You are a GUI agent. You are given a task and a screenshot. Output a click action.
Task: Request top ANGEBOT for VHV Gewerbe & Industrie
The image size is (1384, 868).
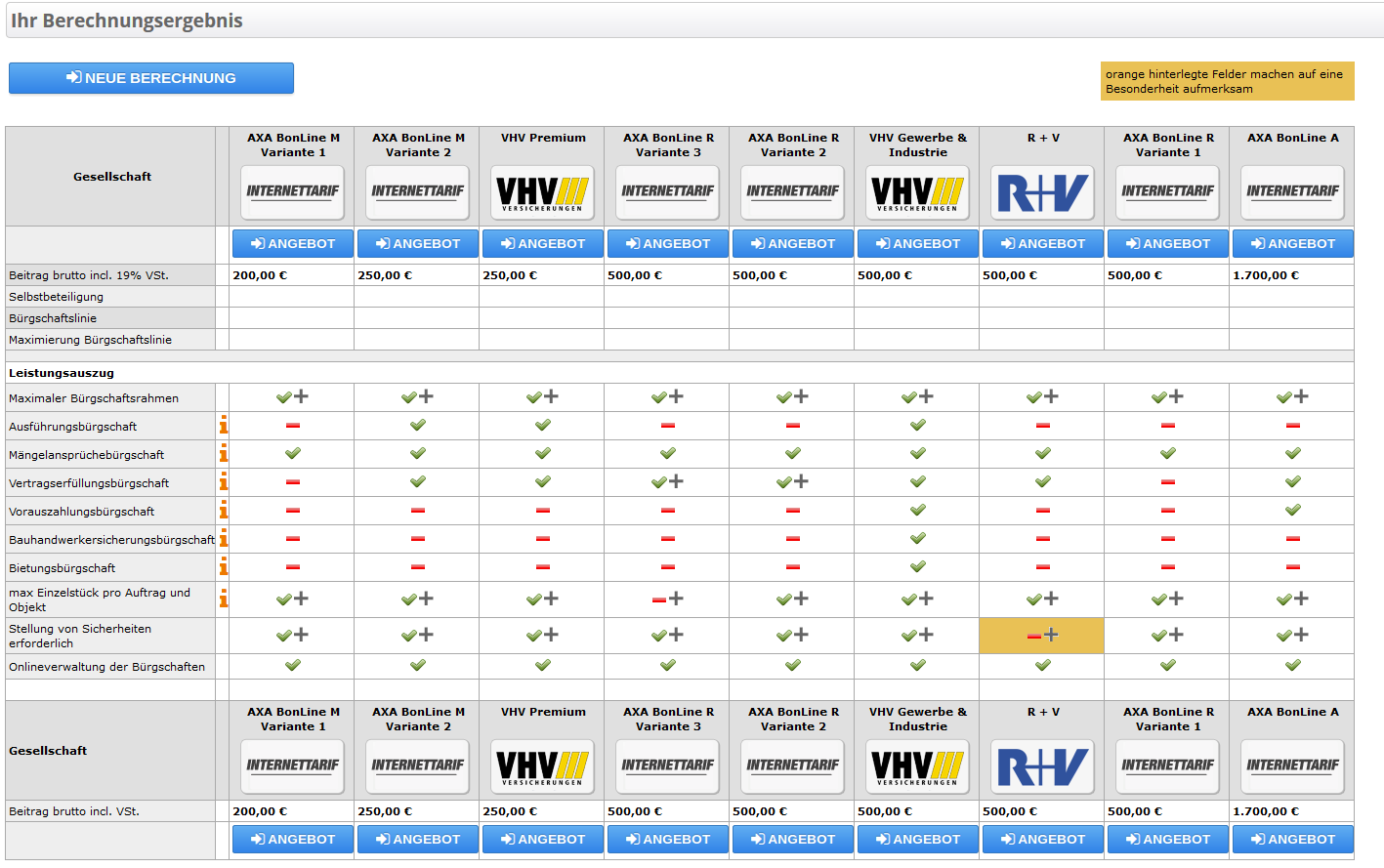(x=918, y=243)
